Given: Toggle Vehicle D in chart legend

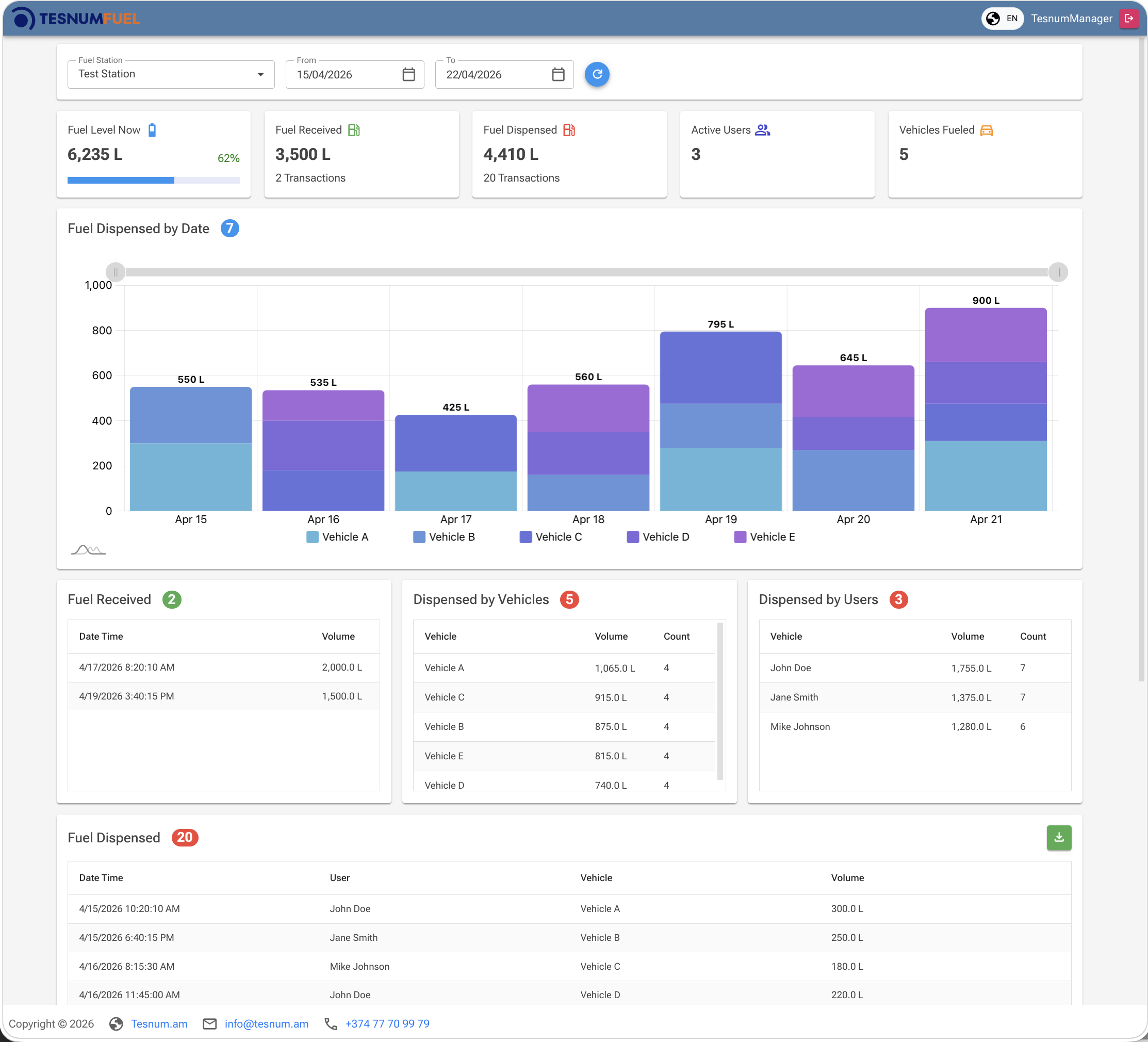Looking at the screenshot, I should click(x=658, y=536).
